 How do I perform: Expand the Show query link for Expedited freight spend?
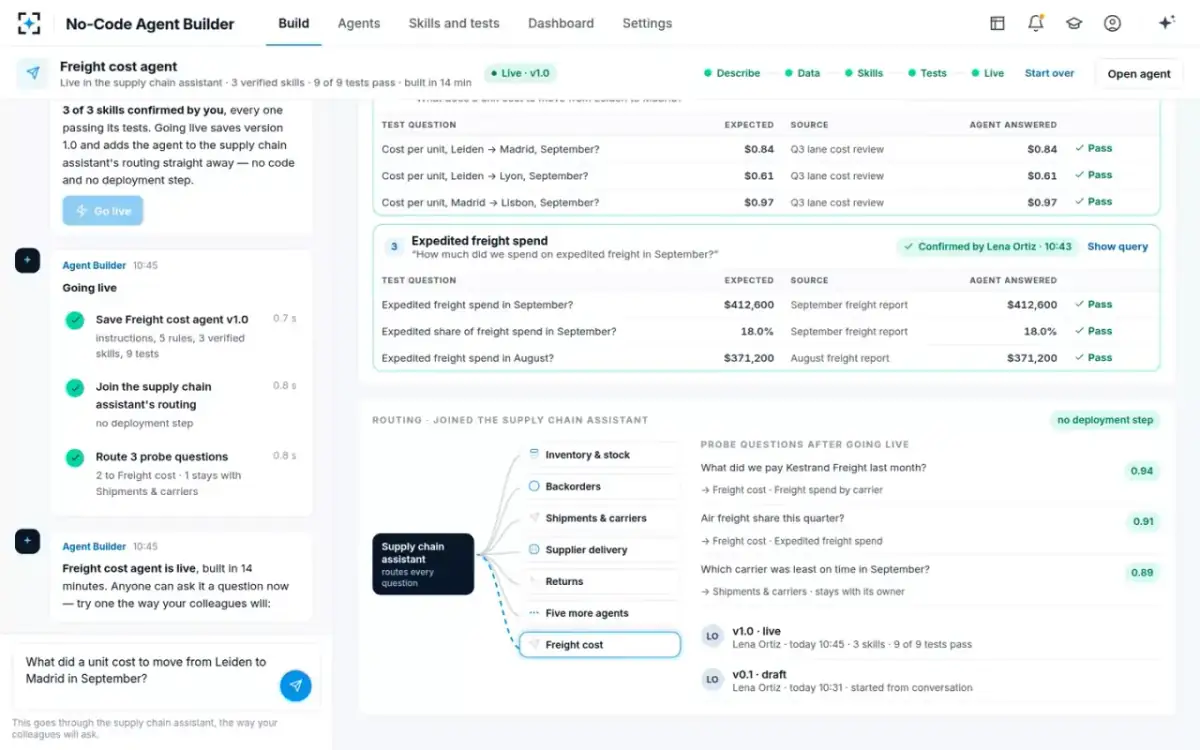tap(1117, 246)
